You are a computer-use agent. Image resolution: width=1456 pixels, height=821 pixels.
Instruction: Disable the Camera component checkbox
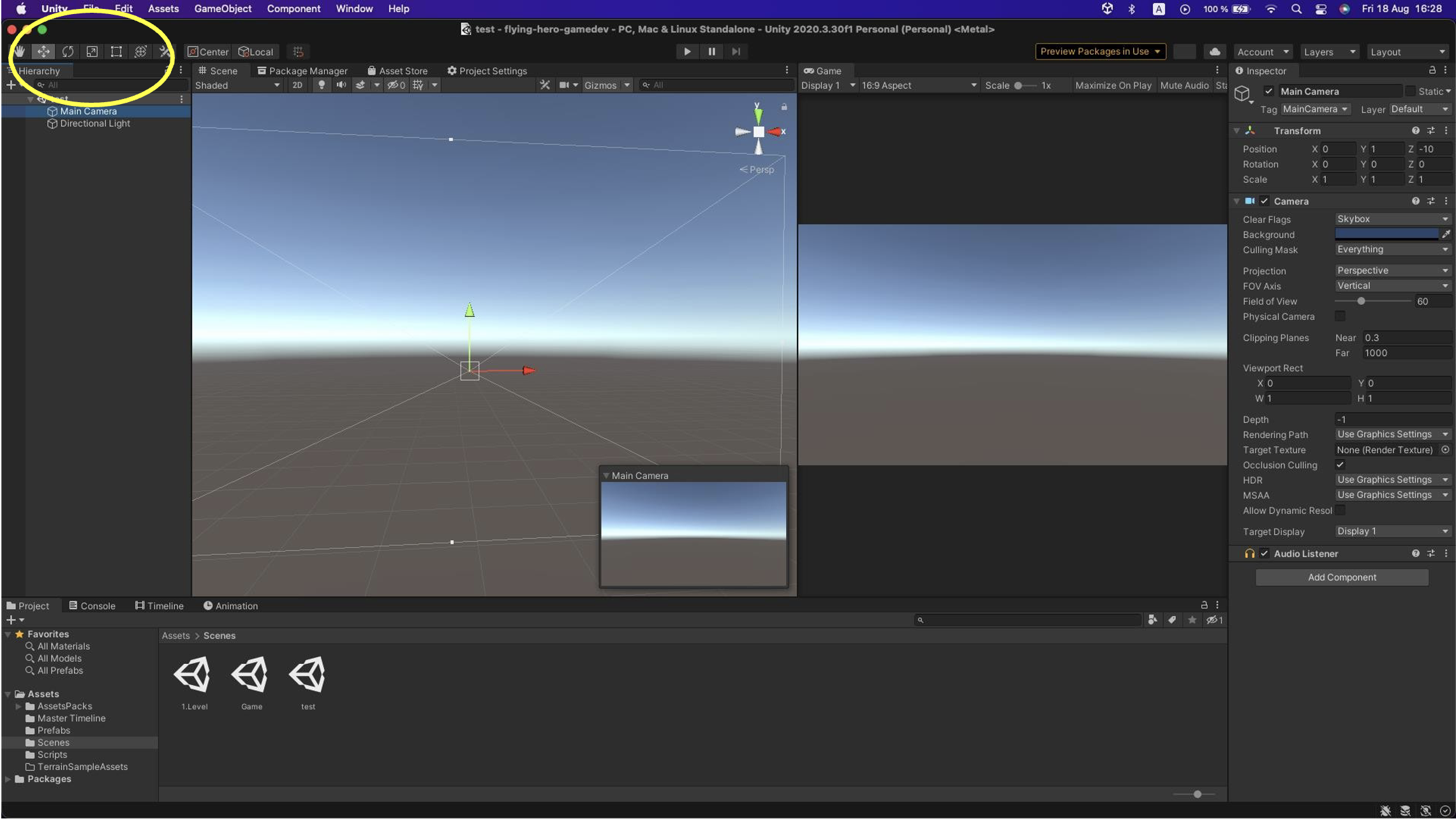point(1264,201)
